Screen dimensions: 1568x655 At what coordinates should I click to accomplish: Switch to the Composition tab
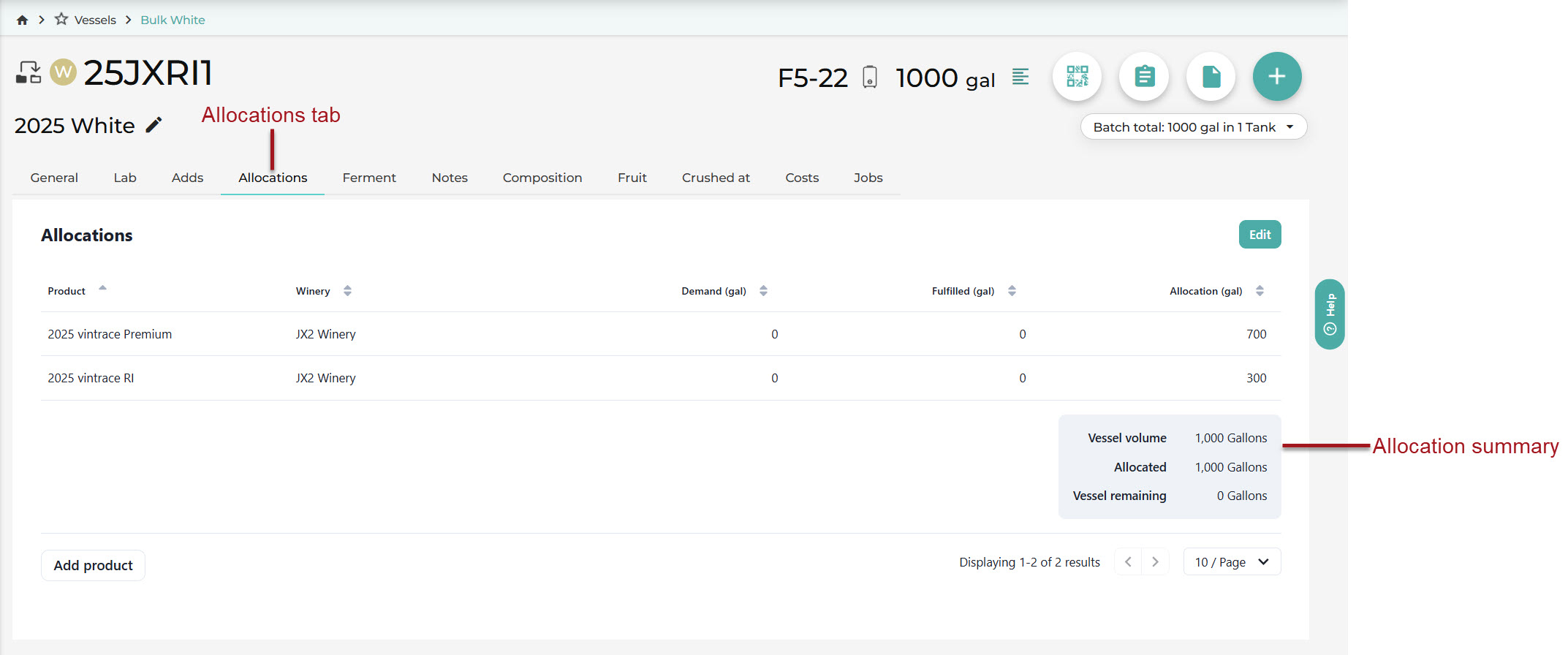click(x=542, y=178)
